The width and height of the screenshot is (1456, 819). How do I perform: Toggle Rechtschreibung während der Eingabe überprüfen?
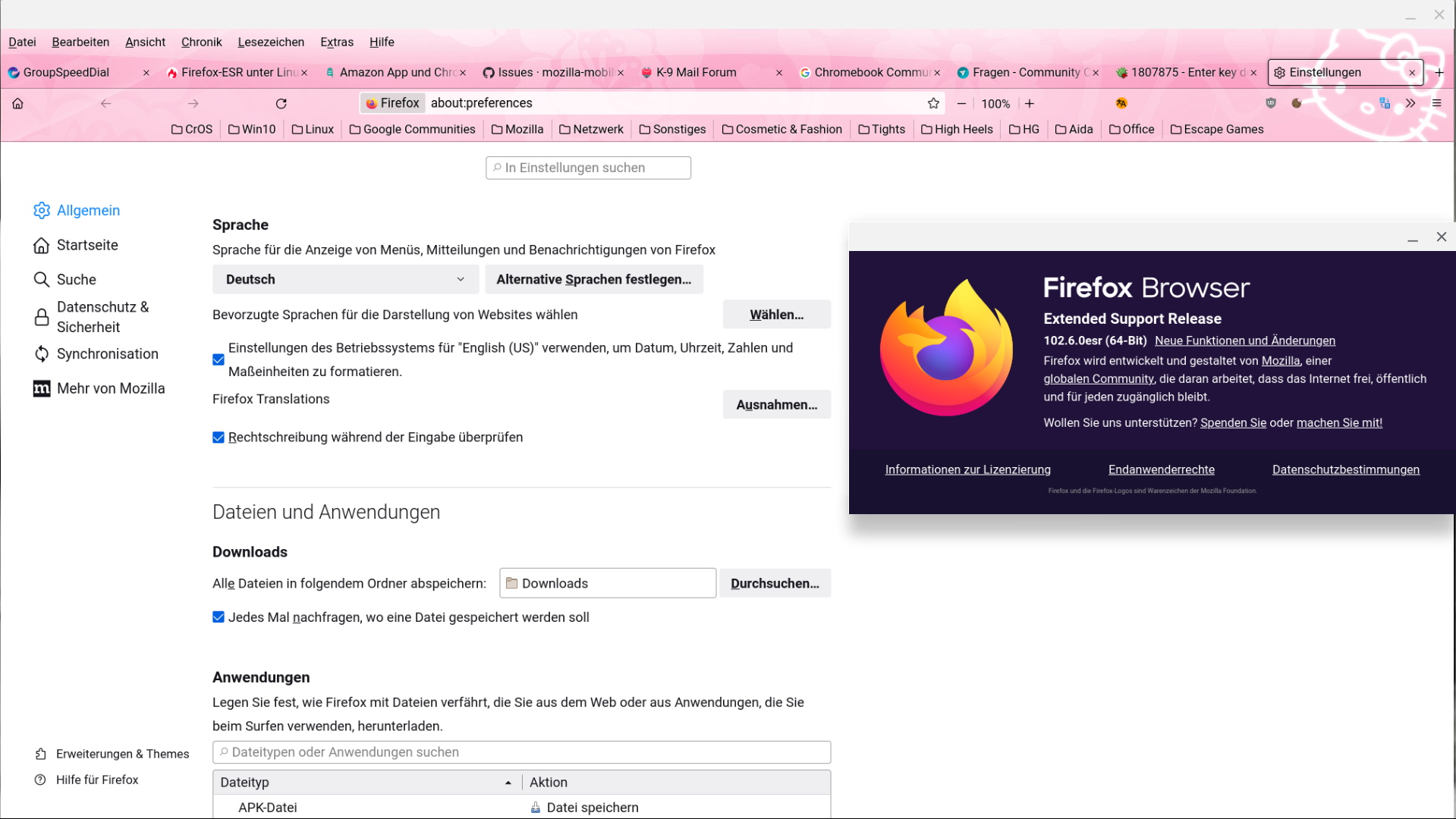219,438
